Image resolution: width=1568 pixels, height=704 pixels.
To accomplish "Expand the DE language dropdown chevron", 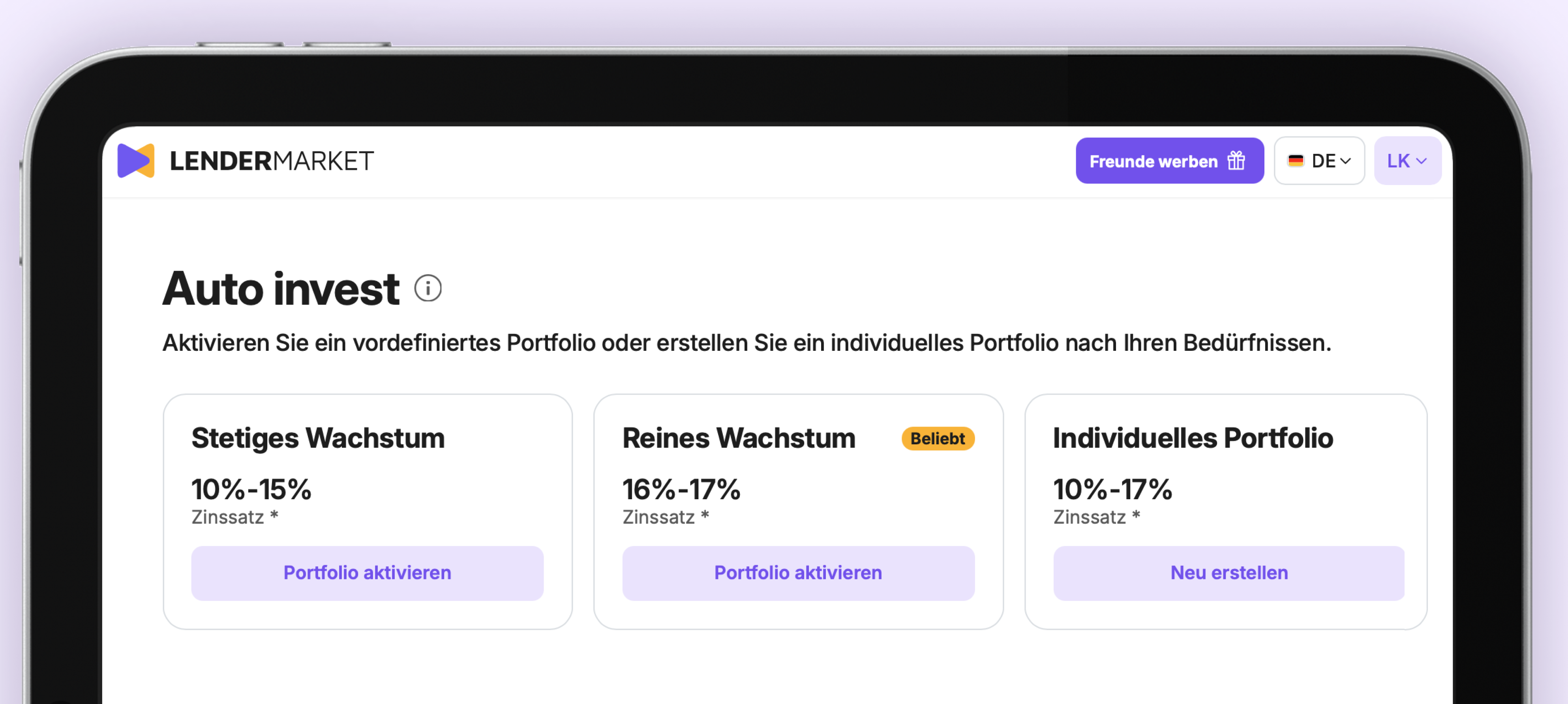I will click(1345, 161).
